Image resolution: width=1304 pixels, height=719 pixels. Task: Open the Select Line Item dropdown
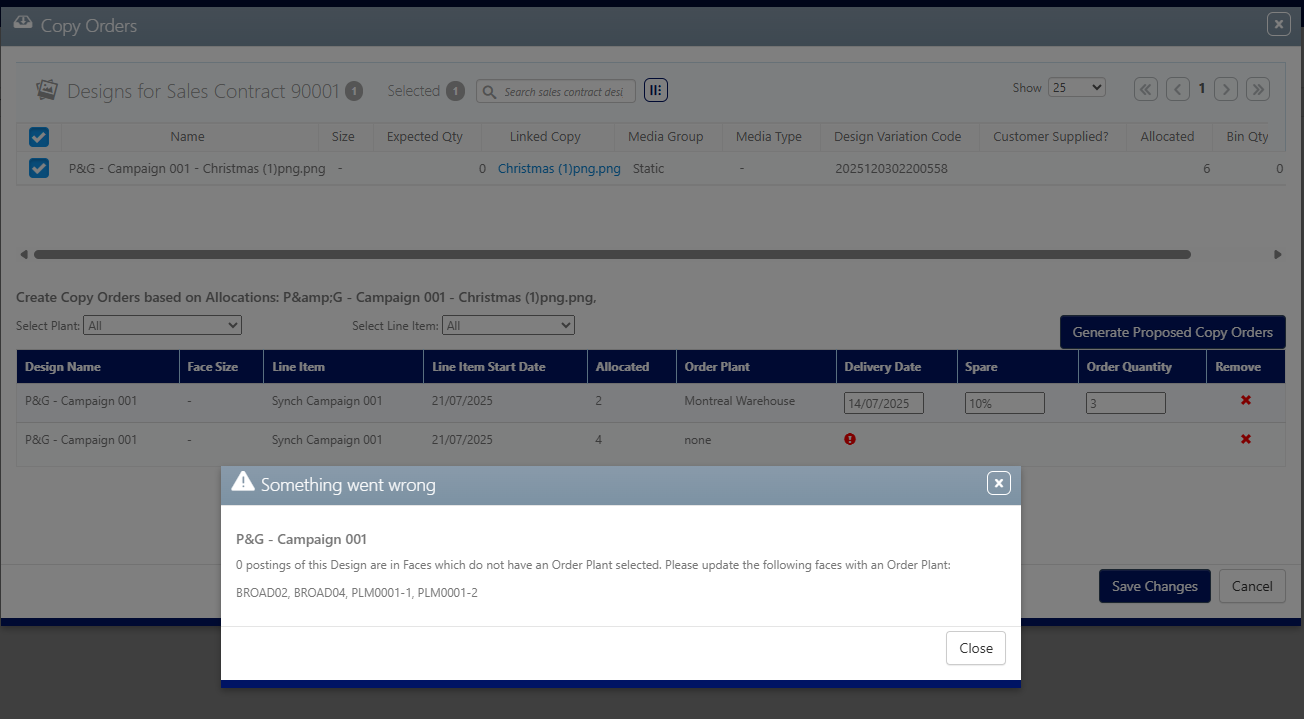pos(509,325)
